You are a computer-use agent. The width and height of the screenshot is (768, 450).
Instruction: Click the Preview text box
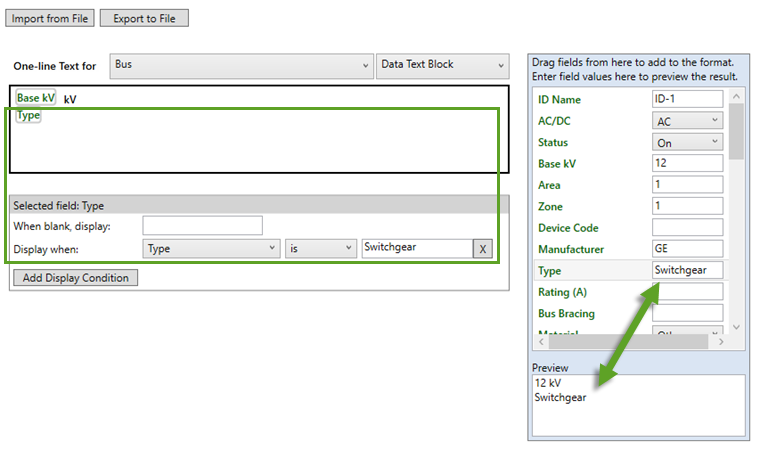click(638, 405)
